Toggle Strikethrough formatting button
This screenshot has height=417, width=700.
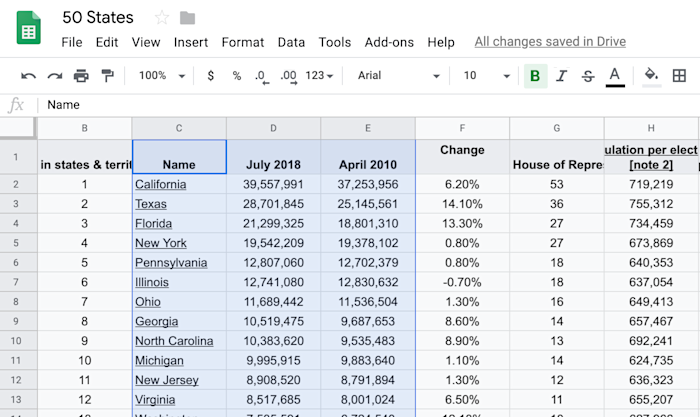click(x=588, y=76)
